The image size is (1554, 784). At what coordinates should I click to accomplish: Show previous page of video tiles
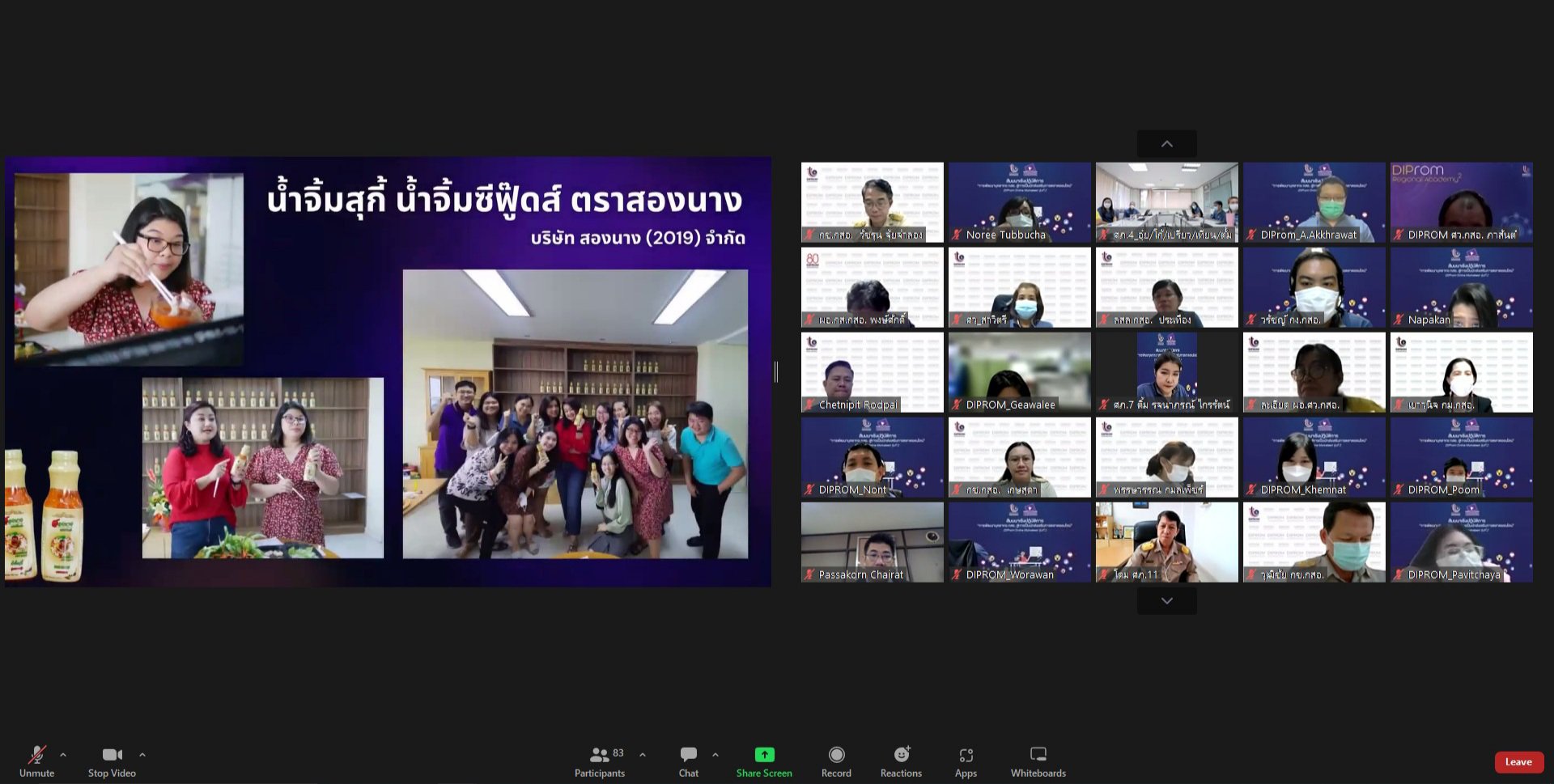[x=1167, y=143]
